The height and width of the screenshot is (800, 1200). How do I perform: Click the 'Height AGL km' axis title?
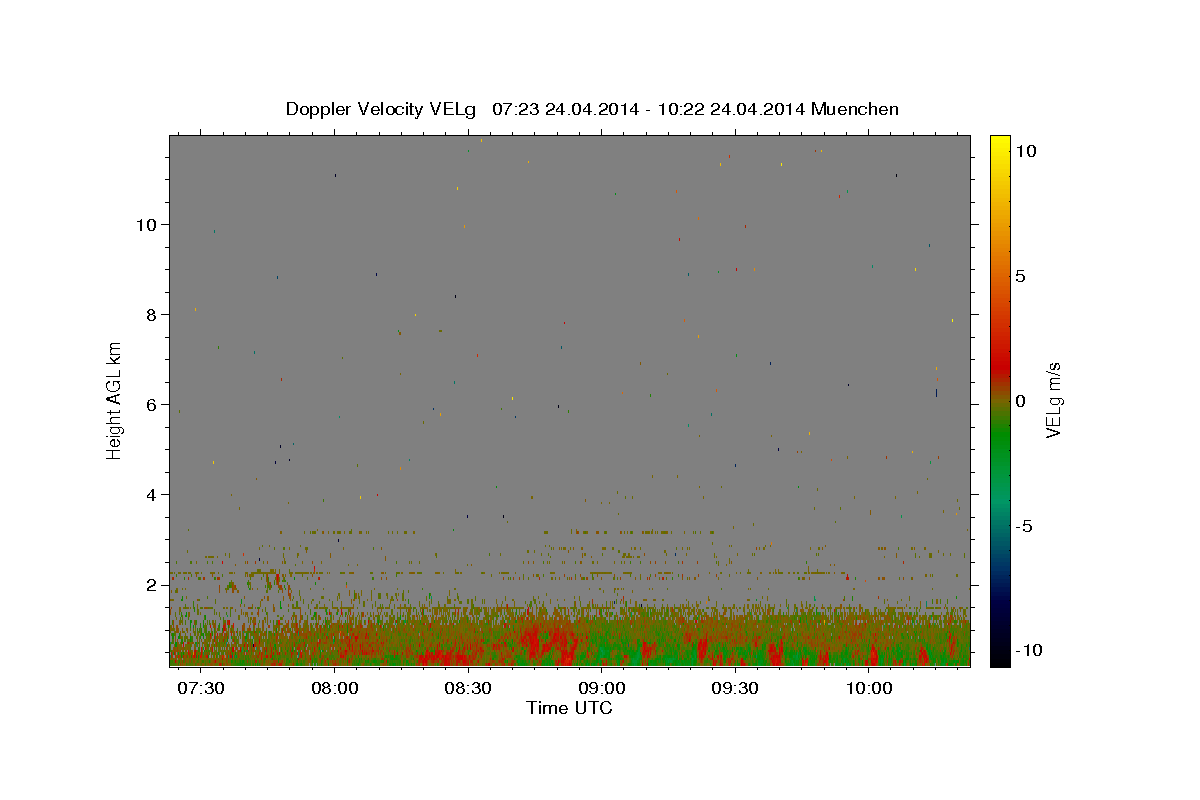pyautogui.click(x=114, y=400)
